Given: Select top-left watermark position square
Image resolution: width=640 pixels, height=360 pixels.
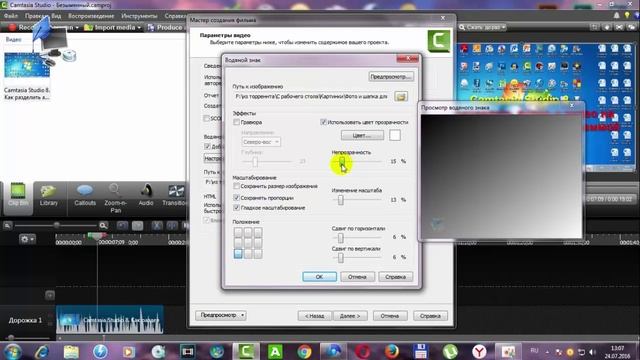Looking at the screenshot, I should 238,232.
